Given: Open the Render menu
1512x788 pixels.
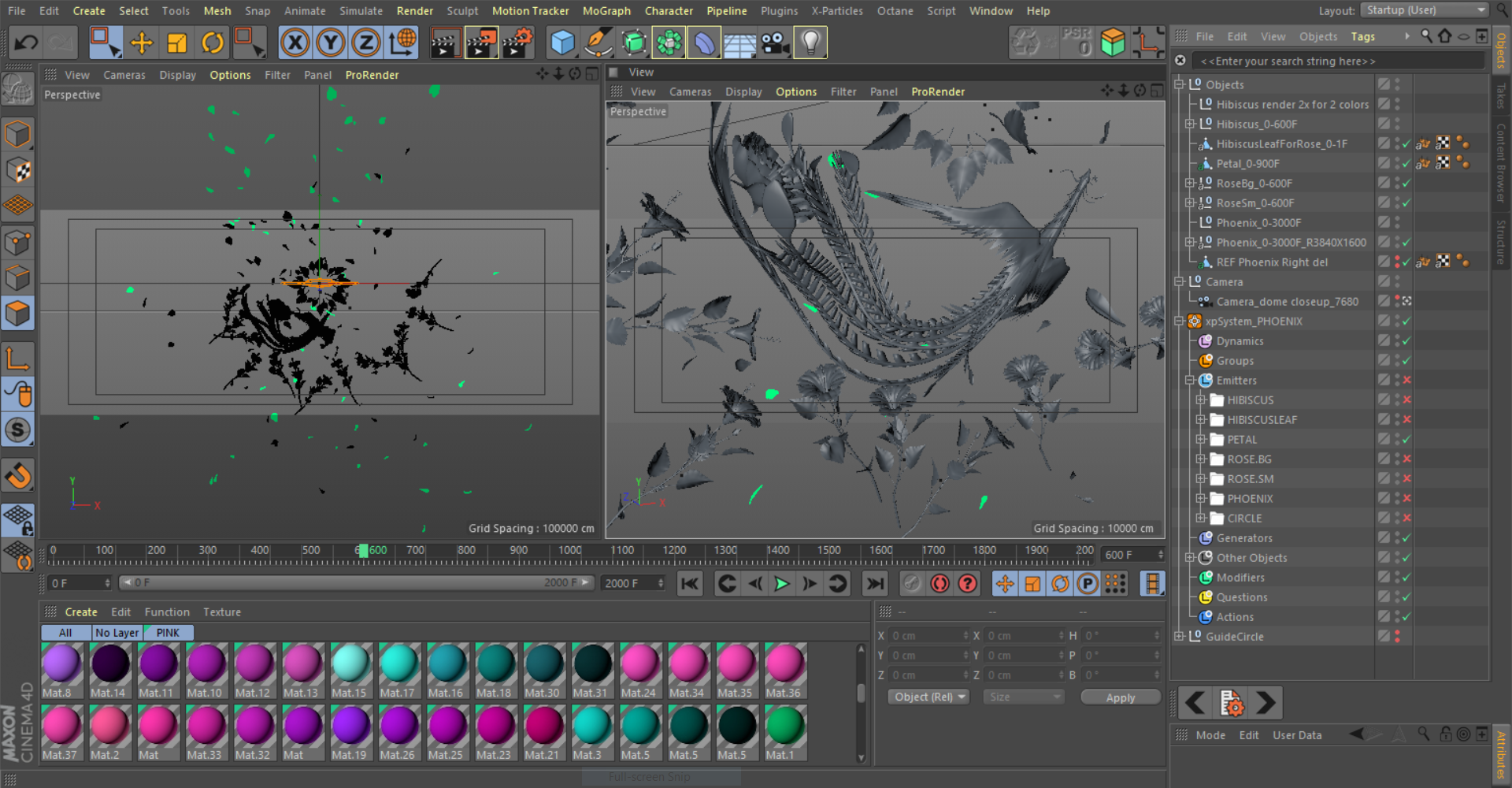Looking at the screenshot, I should (415, 11).
